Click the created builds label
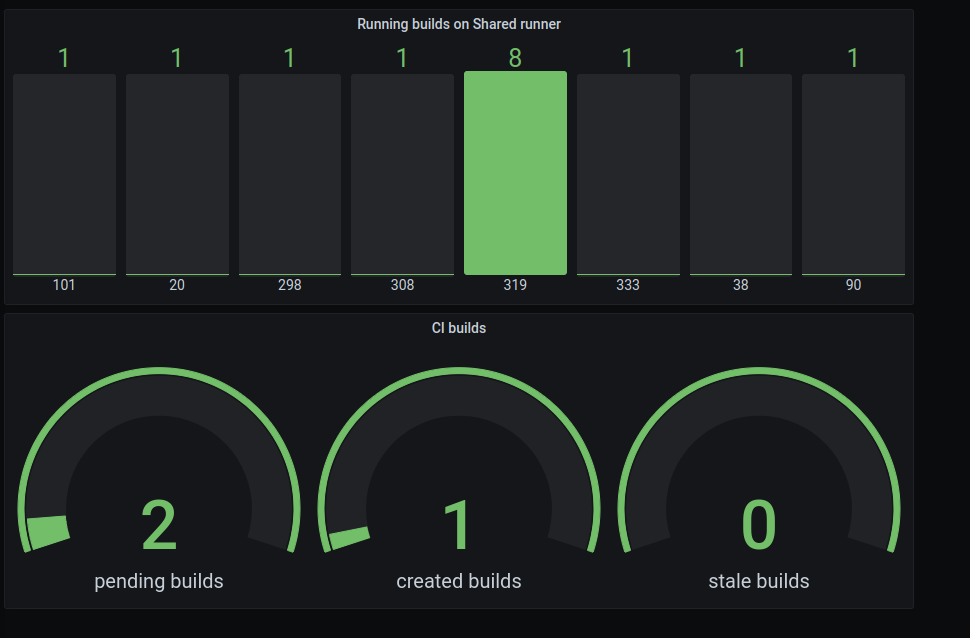Image resolution: width=970 pixels, height=638 pixels. 458,581
